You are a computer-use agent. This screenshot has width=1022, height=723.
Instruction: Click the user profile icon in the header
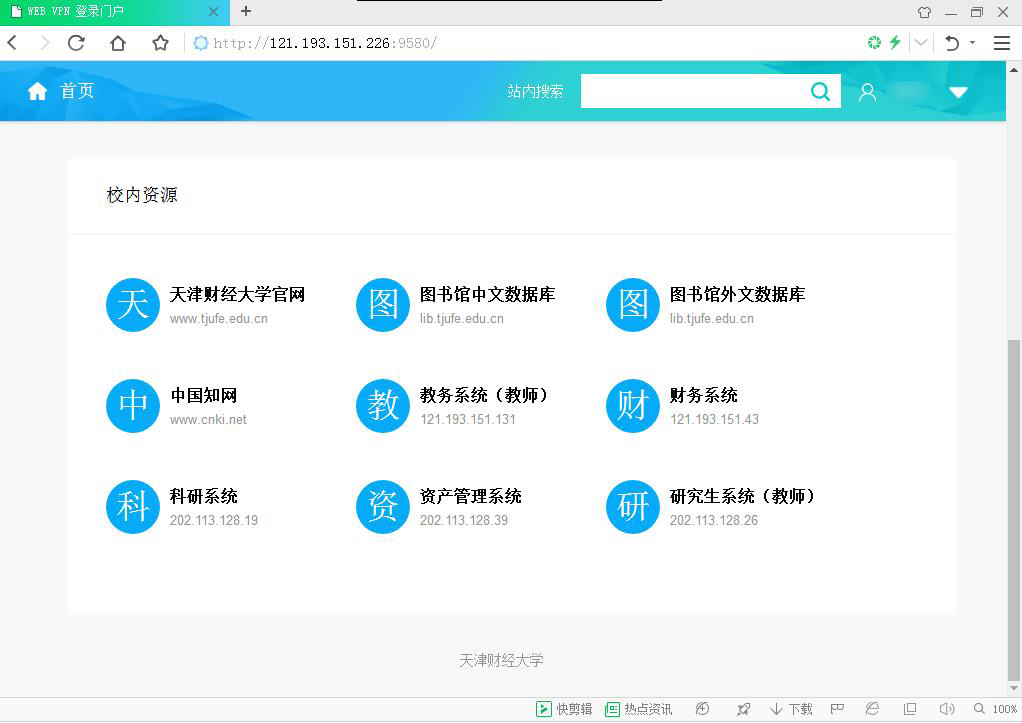[x=867, y=92]
